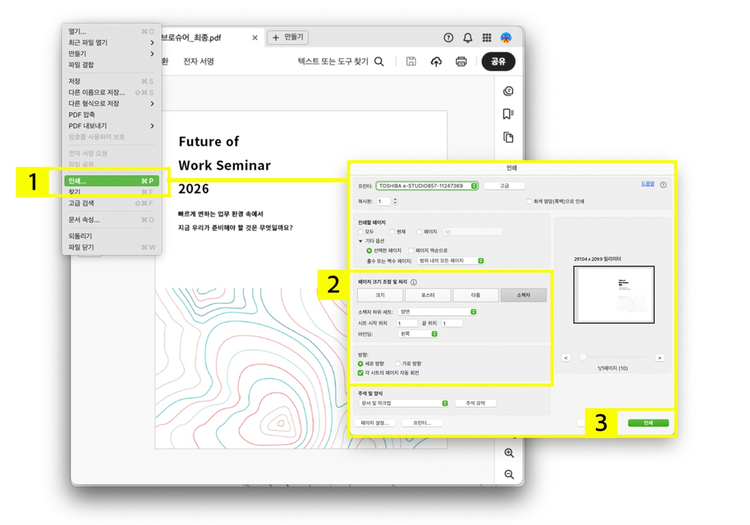Click the info icon beside 페이지 크기 조정 및 처리

(x=414, y=282)
